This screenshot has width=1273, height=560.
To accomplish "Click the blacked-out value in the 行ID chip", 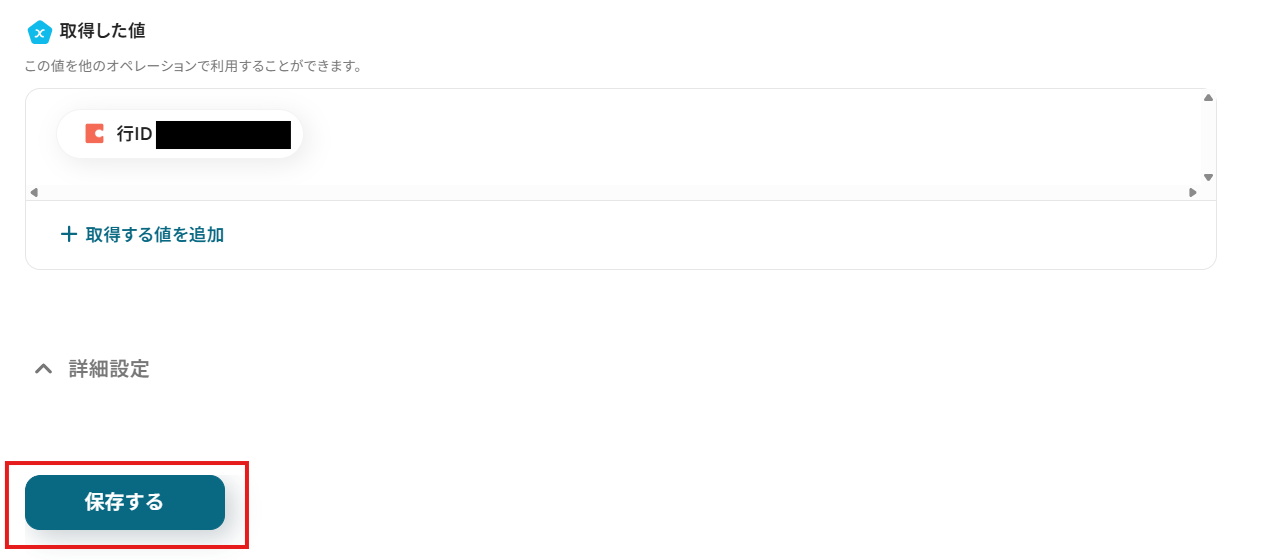I will 223,134.
